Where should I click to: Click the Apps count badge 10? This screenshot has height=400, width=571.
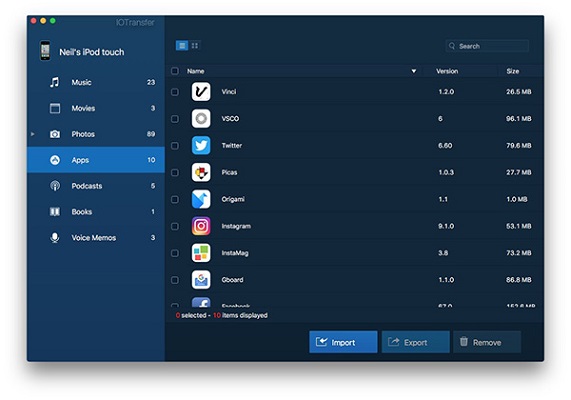151,160
